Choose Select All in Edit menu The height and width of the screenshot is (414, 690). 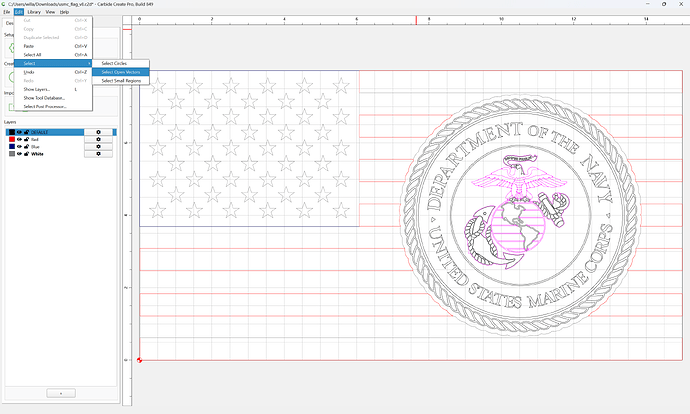point(53,55)
